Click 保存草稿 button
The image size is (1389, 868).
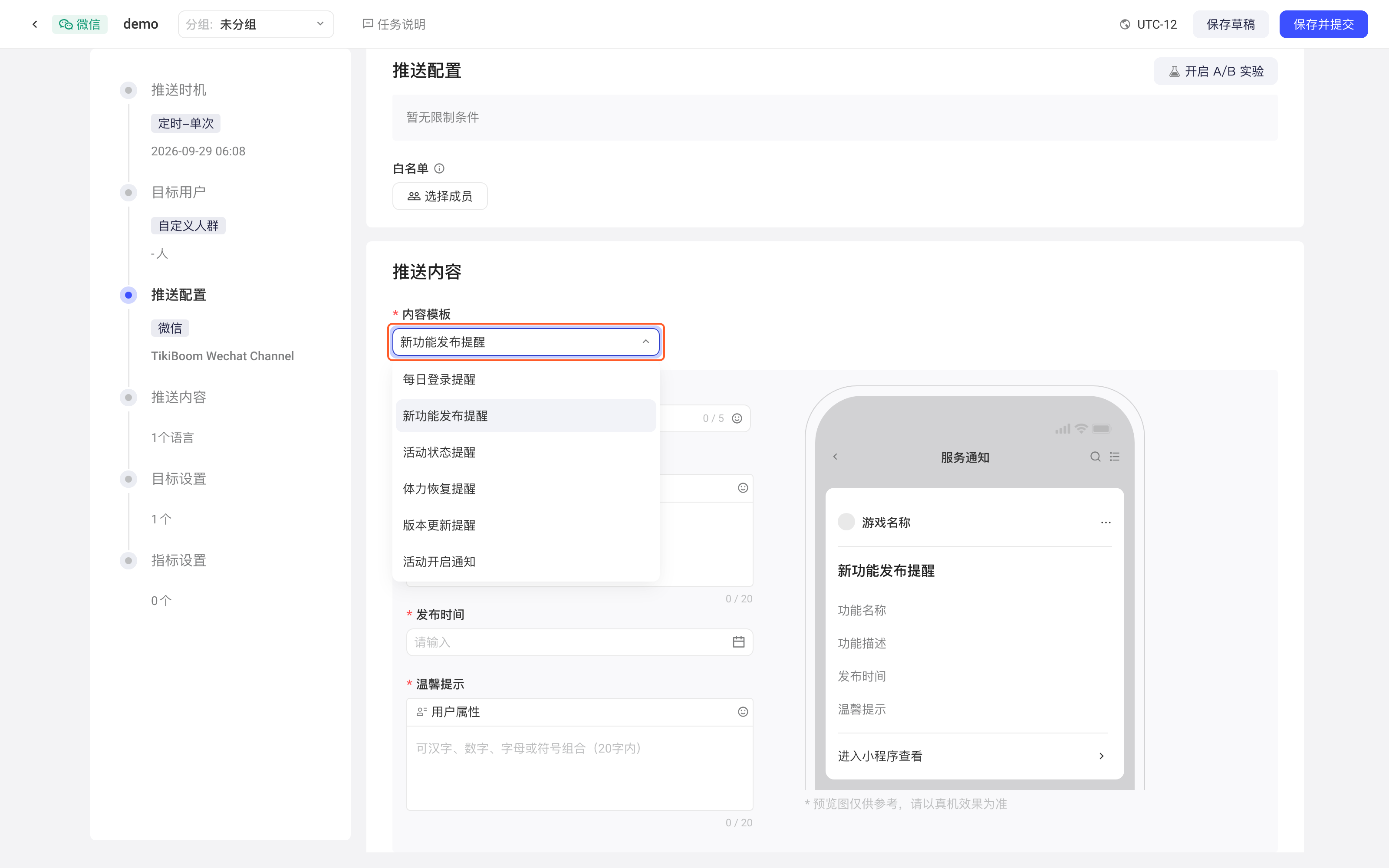(x=1231, y=24)
